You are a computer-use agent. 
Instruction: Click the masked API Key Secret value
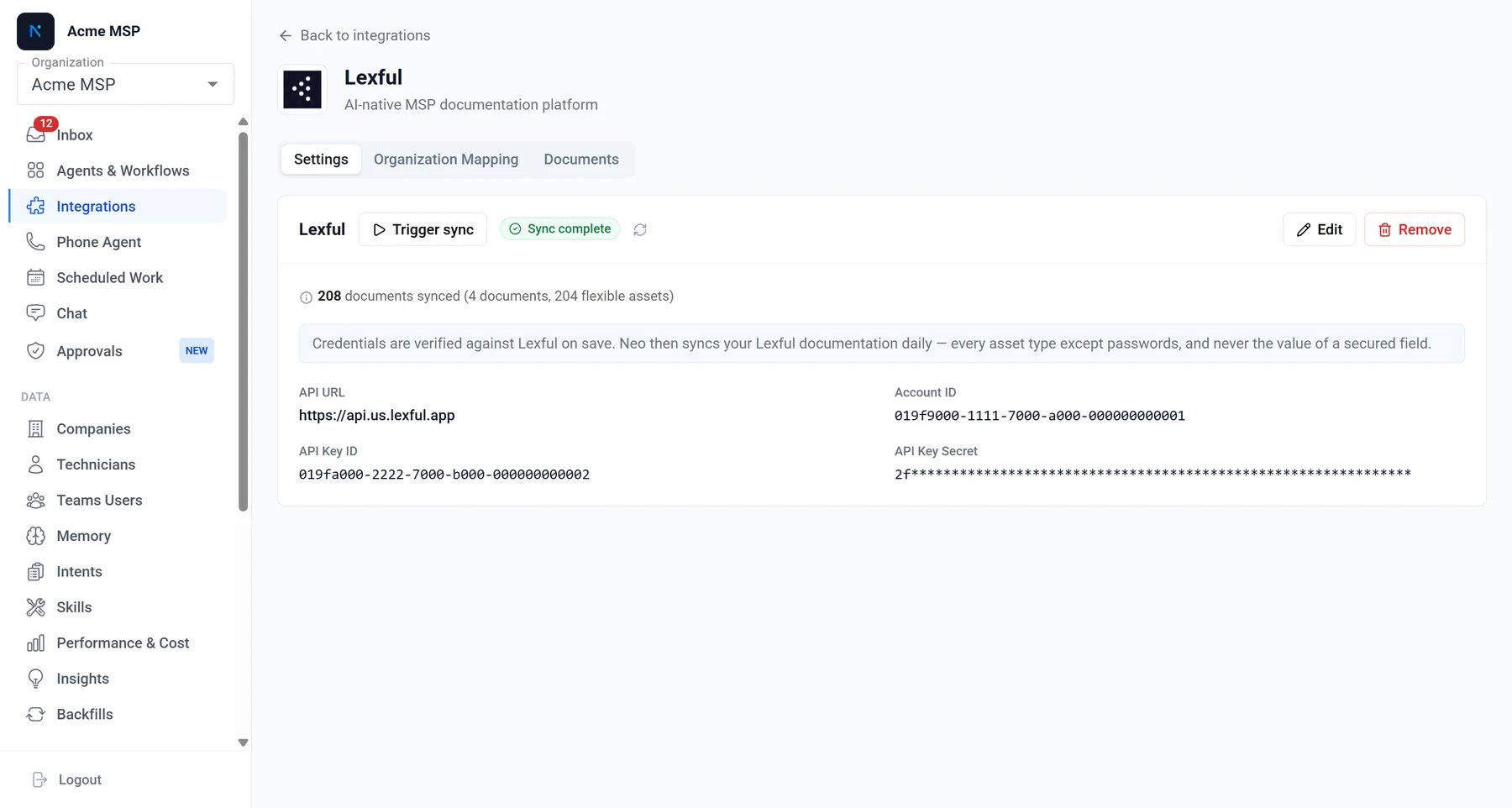coord(1152,474)
